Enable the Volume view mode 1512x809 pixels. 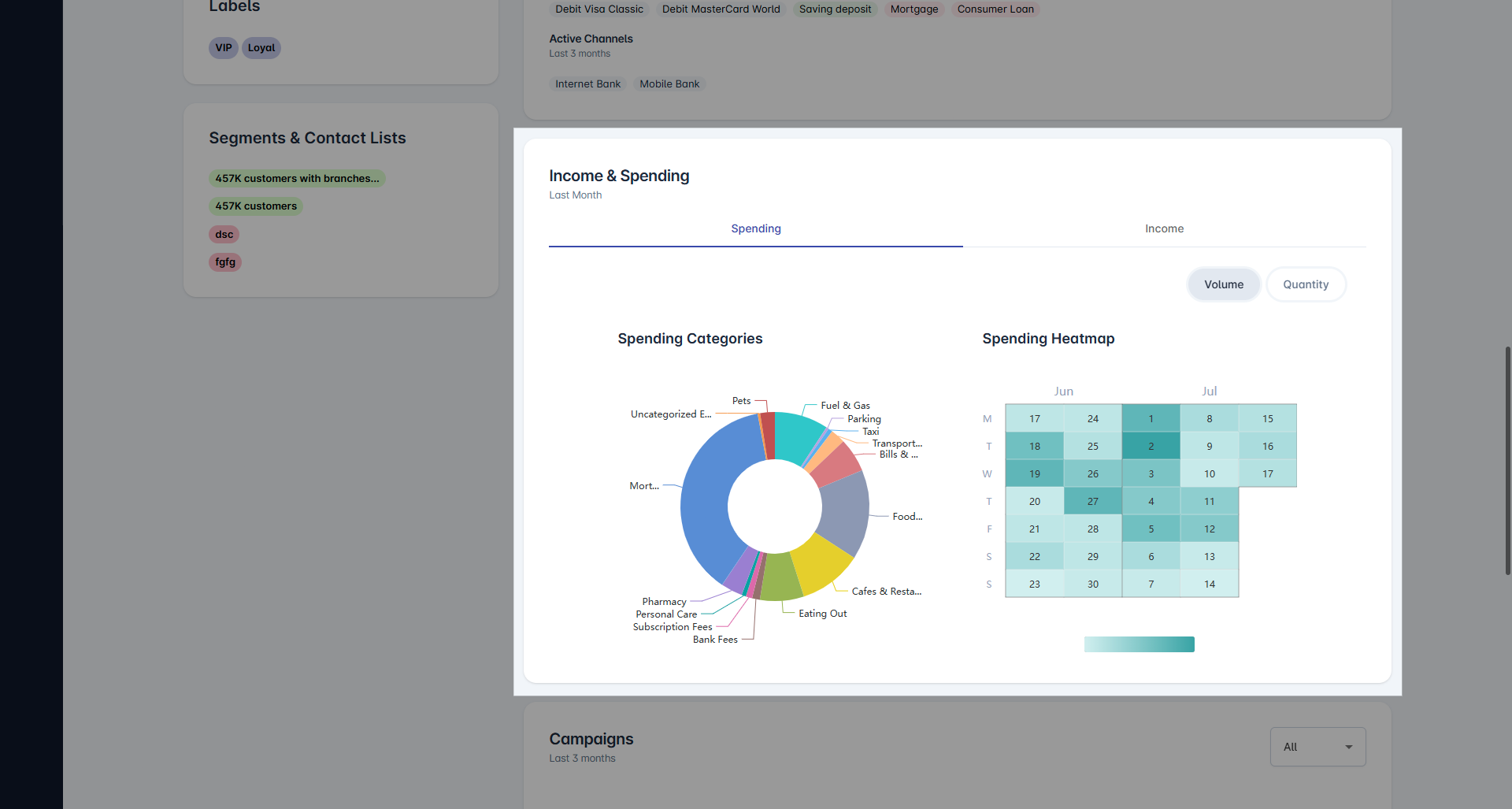click(1223, 284)
